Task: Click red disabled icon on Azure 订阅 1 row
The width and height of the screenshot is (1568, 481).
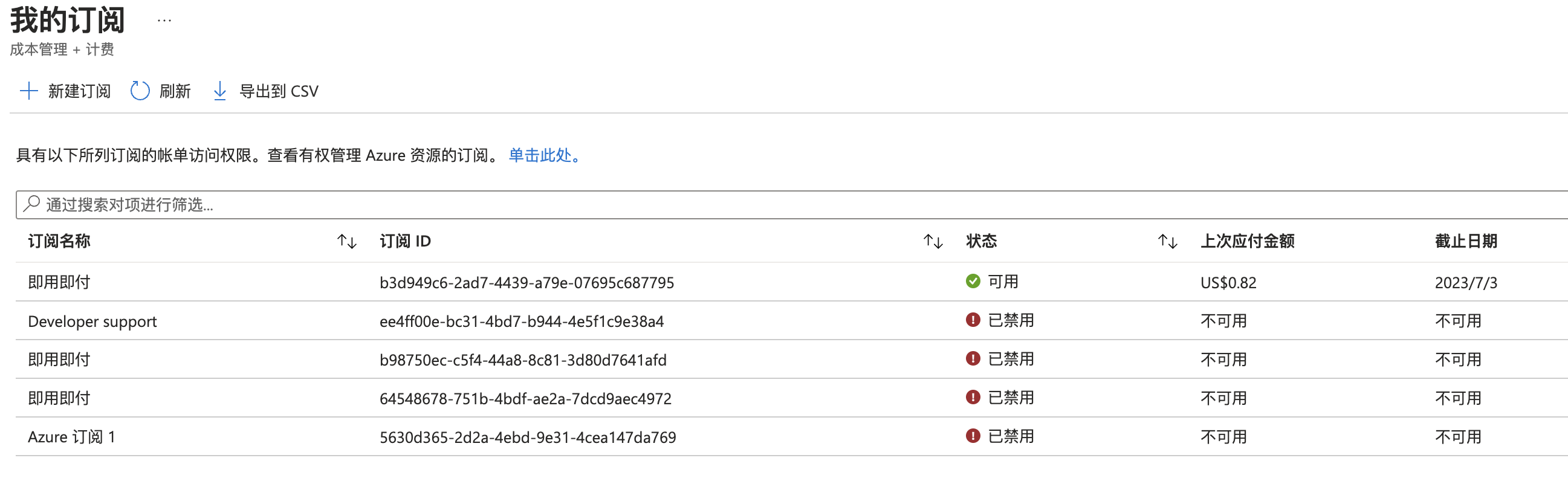Action: tap(973, 436)
